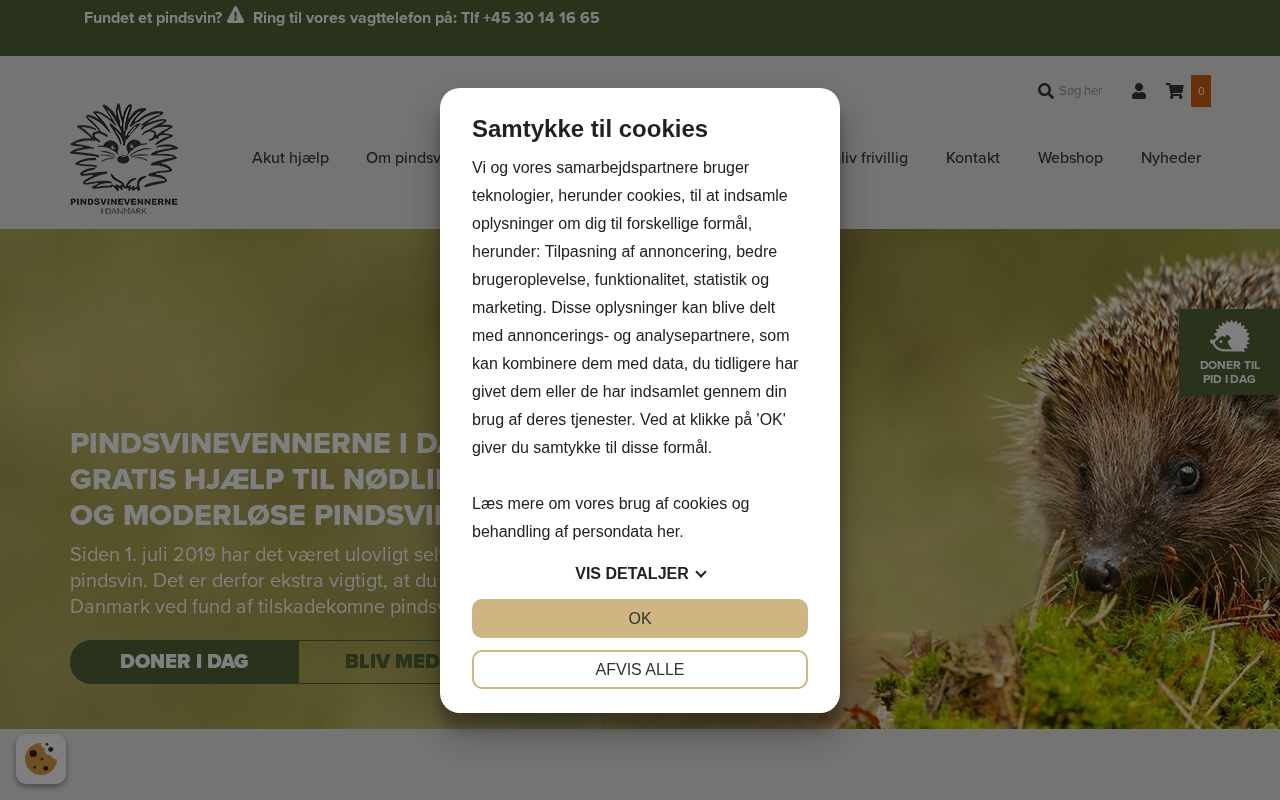
Task: Open the shopping cart icon
Action: pyautogui.click(x=1175, y=91)
